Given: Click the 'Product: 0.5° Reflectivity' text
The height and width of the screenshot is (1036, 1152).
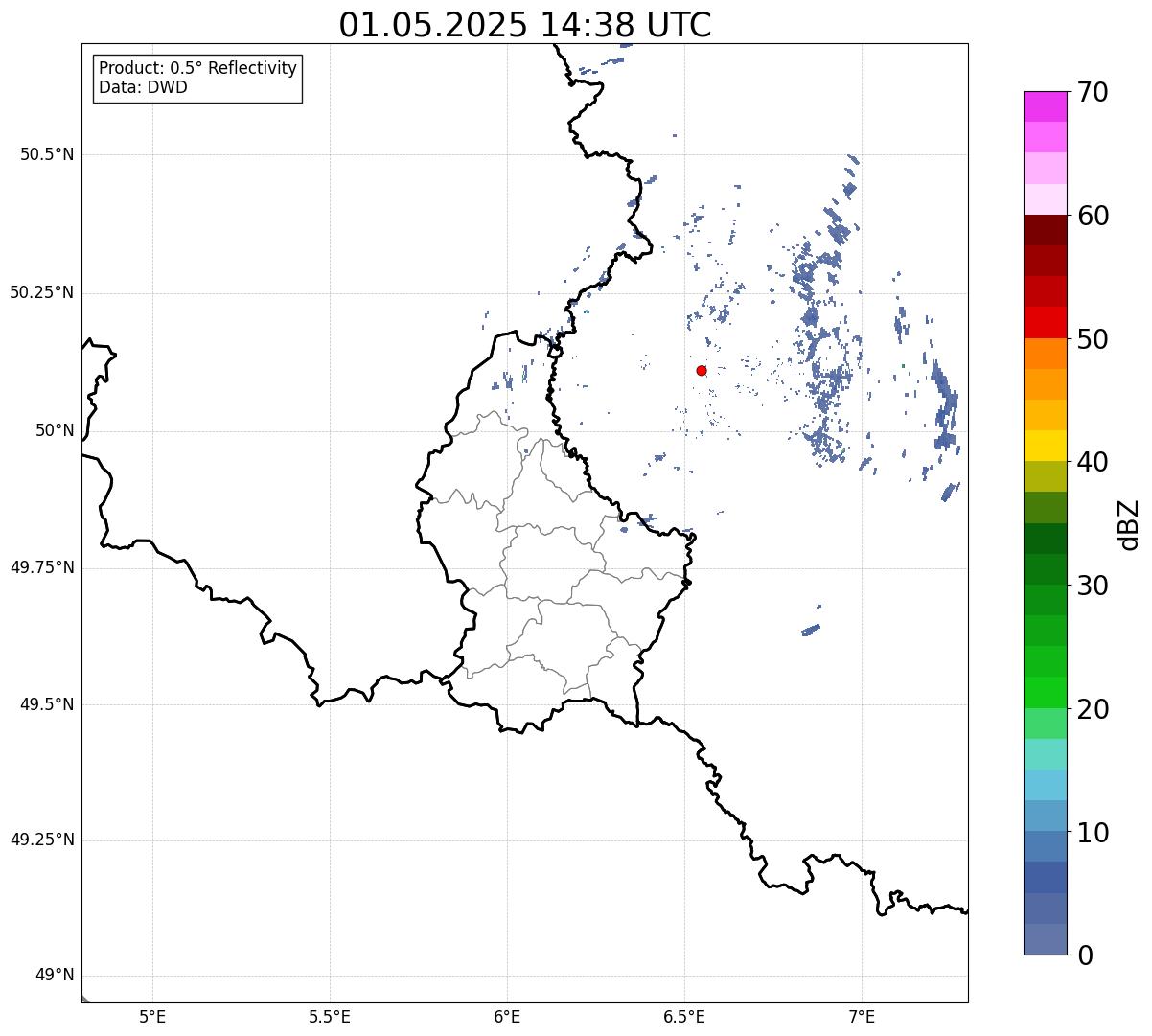Looking at the screenshot, I should tap(198, 69).
